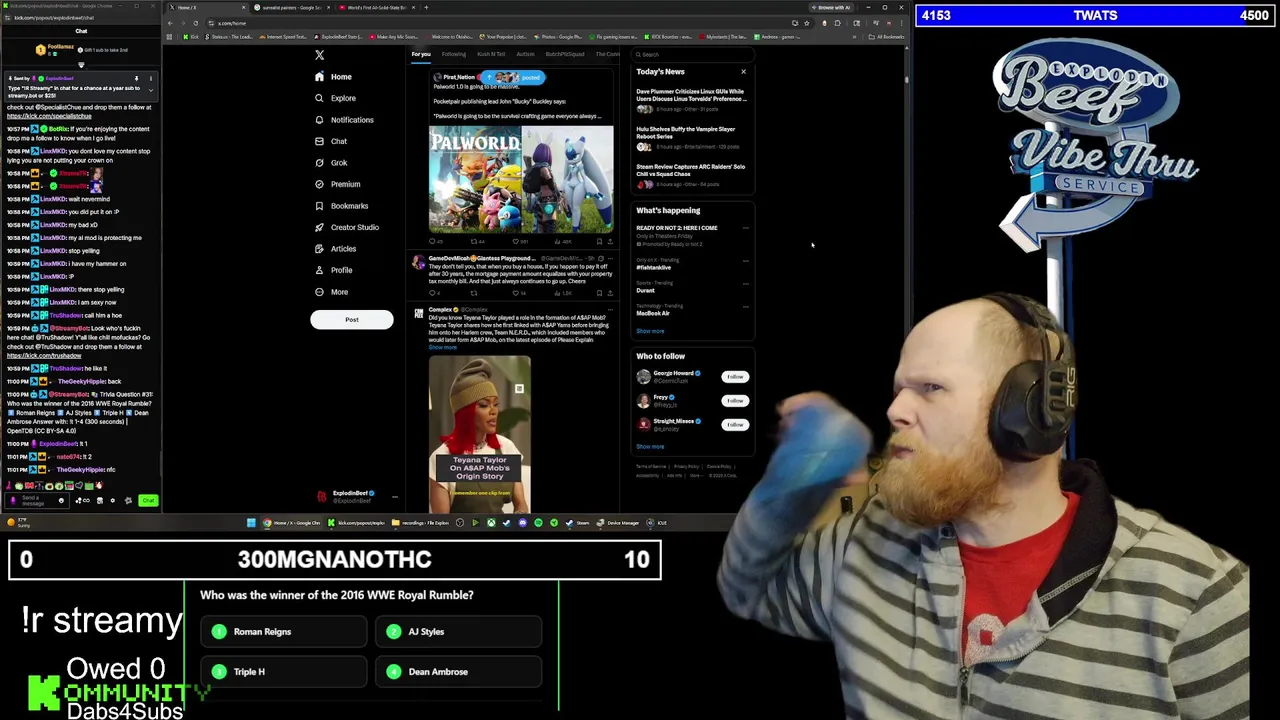Open the kick.com/trushadow link in chat
The width and height of the screenshot is (1280, 720).
coord(44,356)
